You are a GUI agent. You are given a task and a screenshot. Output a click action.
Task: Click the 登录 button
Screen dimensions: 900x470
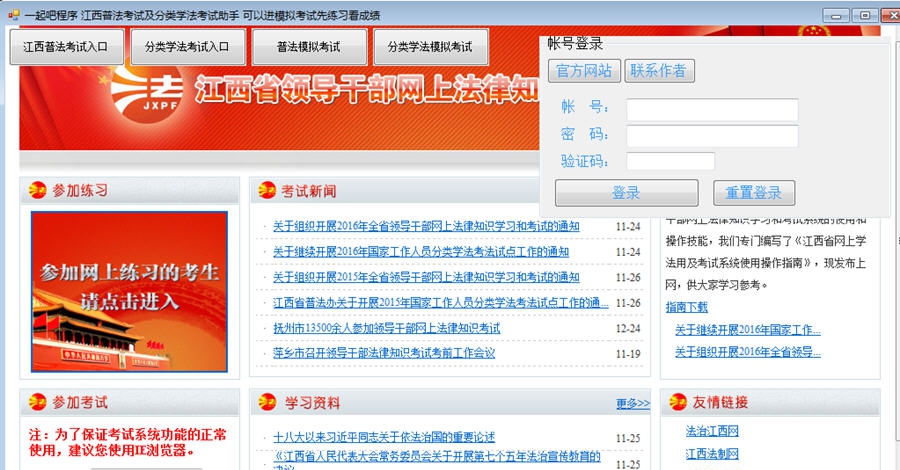[x=626, y=193]
